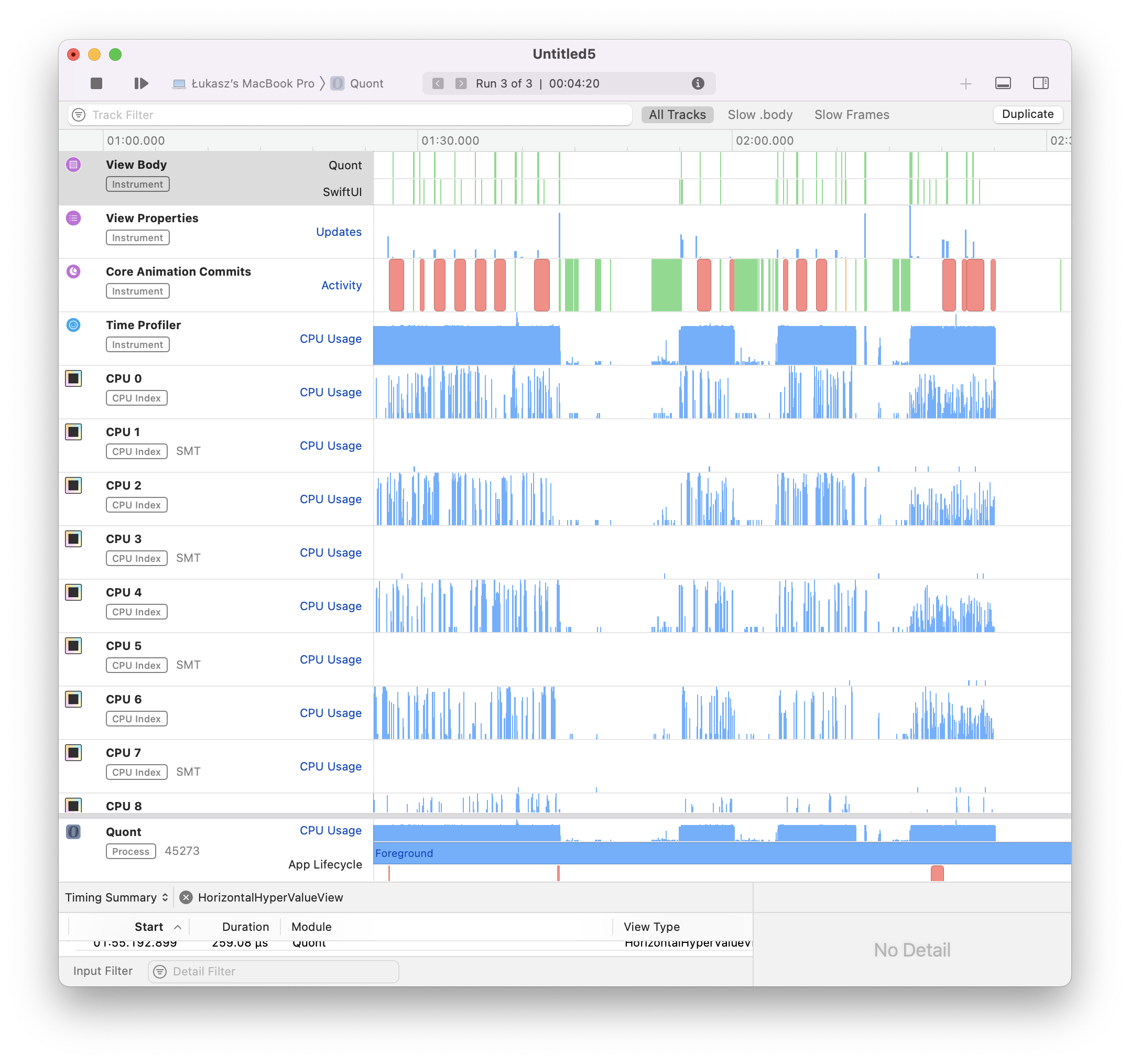Select the Time Profiler instrument icon
1130x1064 pixels.
pos(73,325)
